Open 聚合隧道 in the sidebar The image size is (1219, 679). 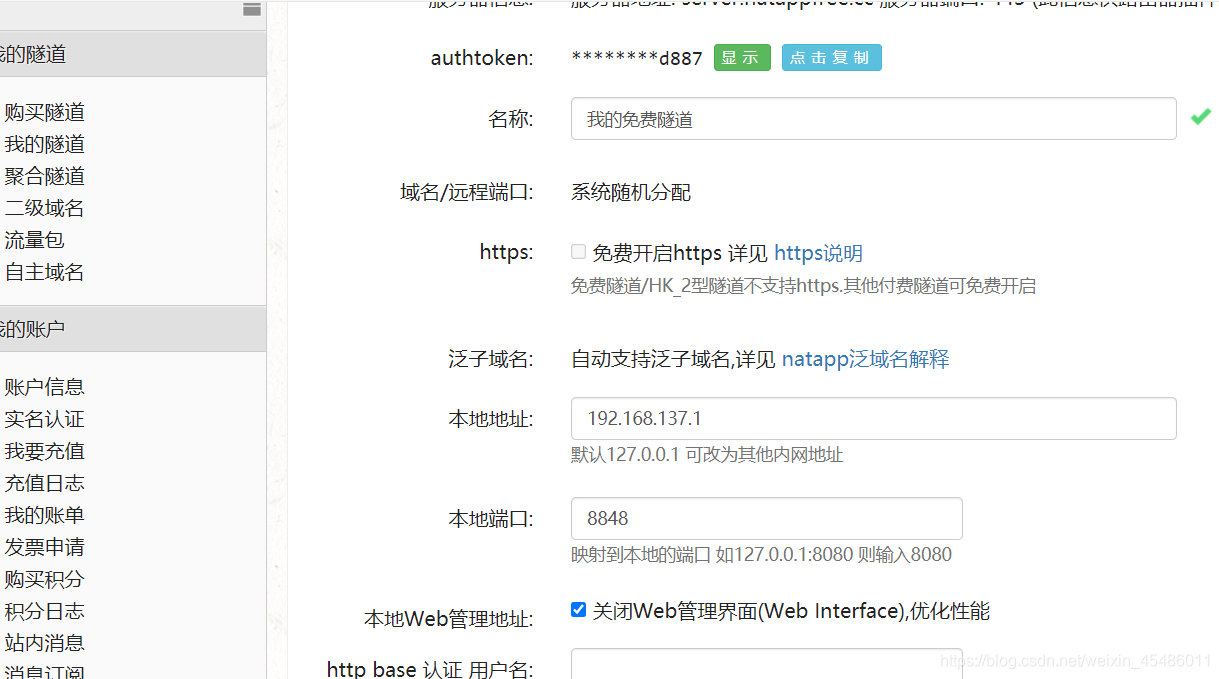(x=44, y=176)
